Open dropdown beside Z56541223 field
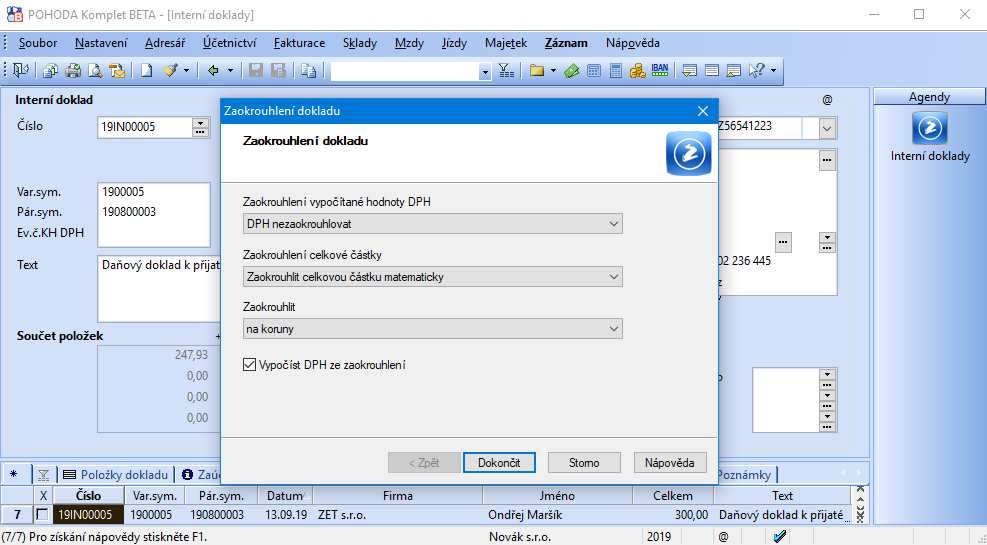This screenshot has height=545, width=987. point(827,128)
